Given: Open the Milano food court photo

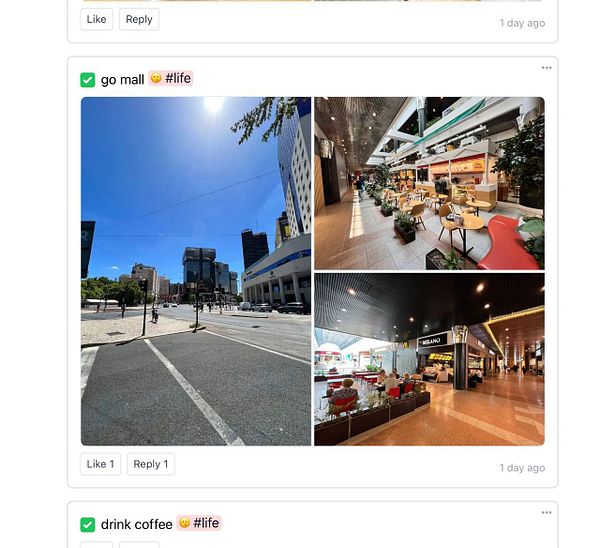Looking at the screenshot, I should (429, 359).
